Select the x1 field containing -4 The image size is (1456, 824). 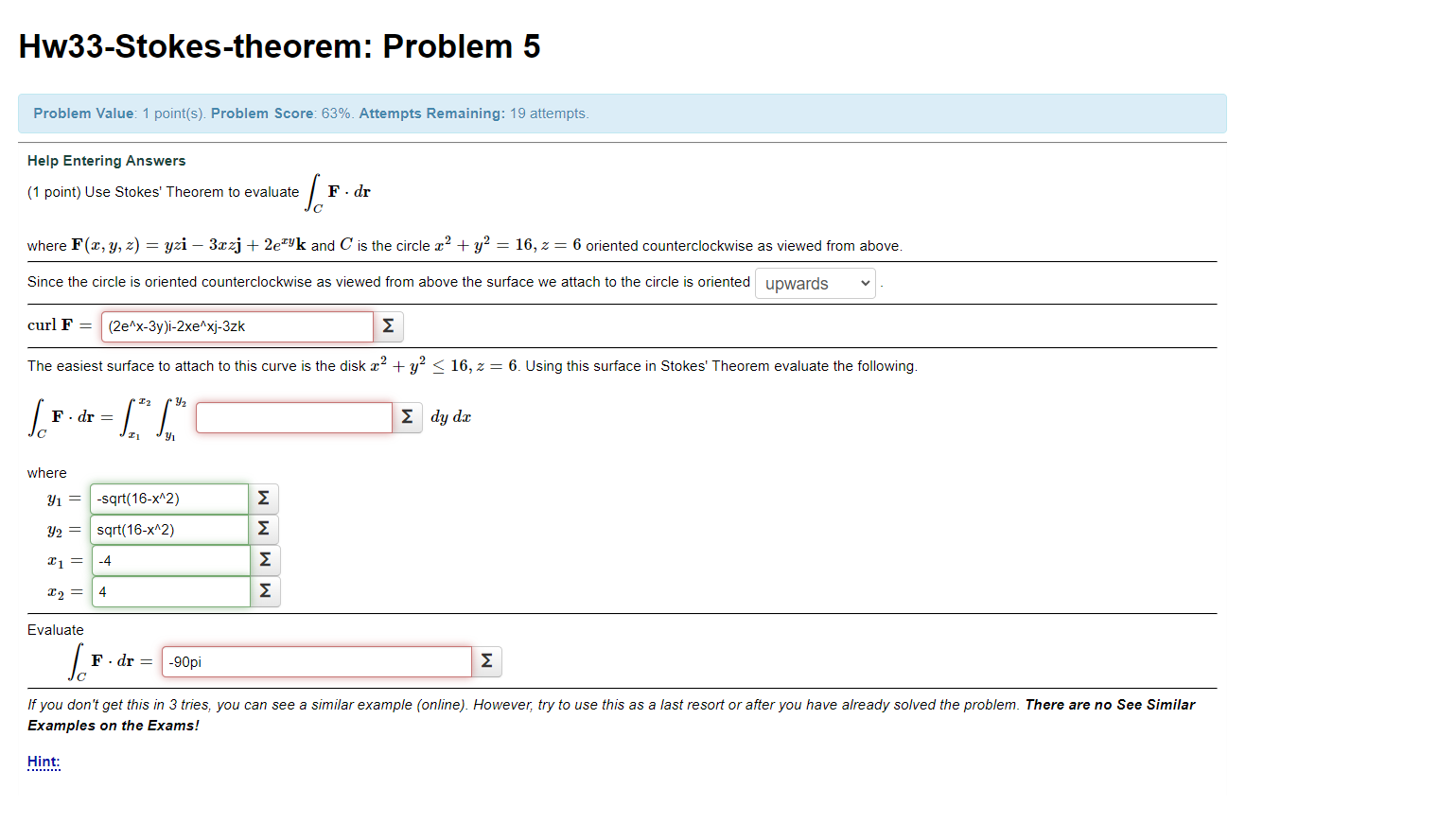coord(169,560)
